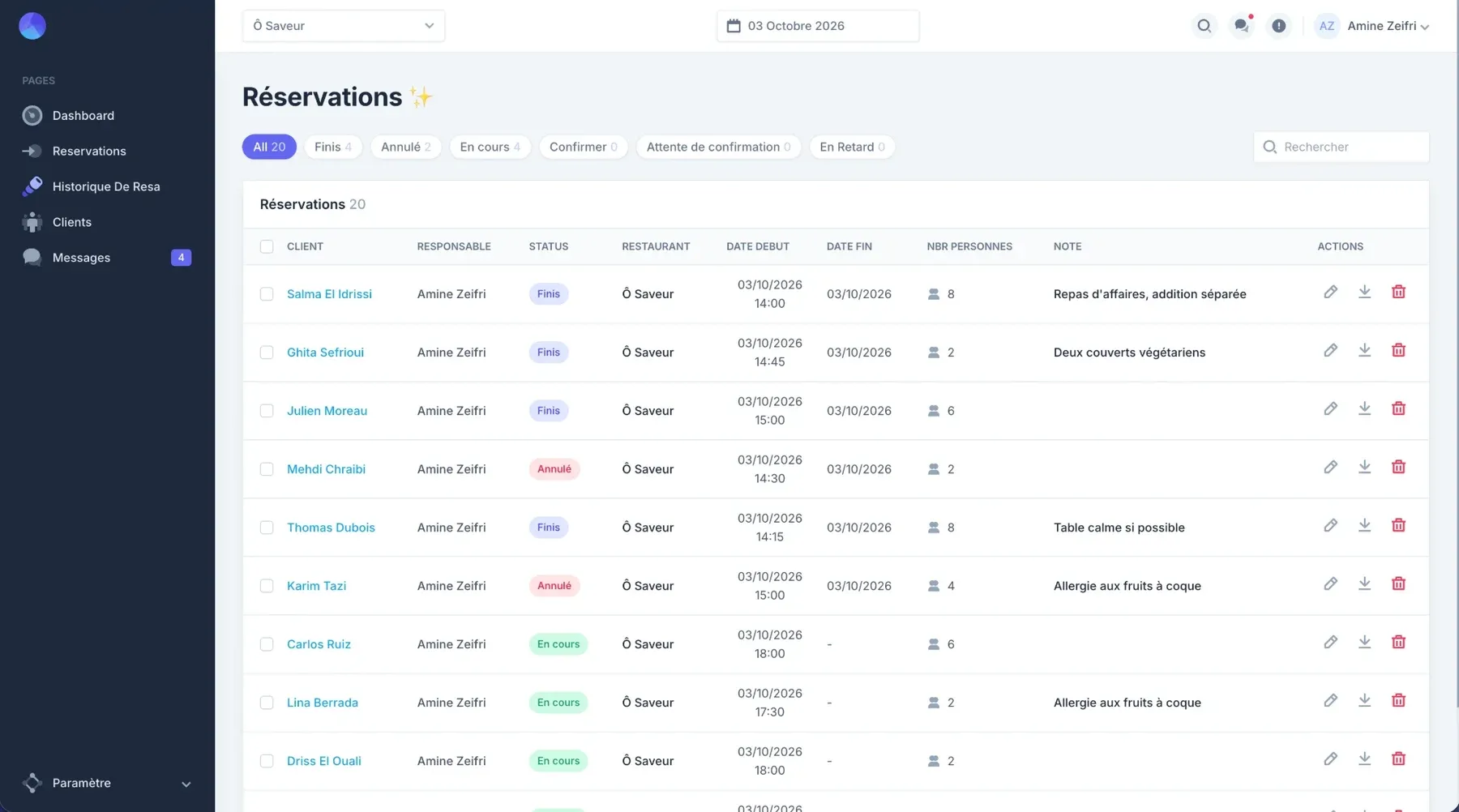Edit Ghita Sefrioui reservation
The height and width of the screenshot is (812, 1459).
point(1330,350)
